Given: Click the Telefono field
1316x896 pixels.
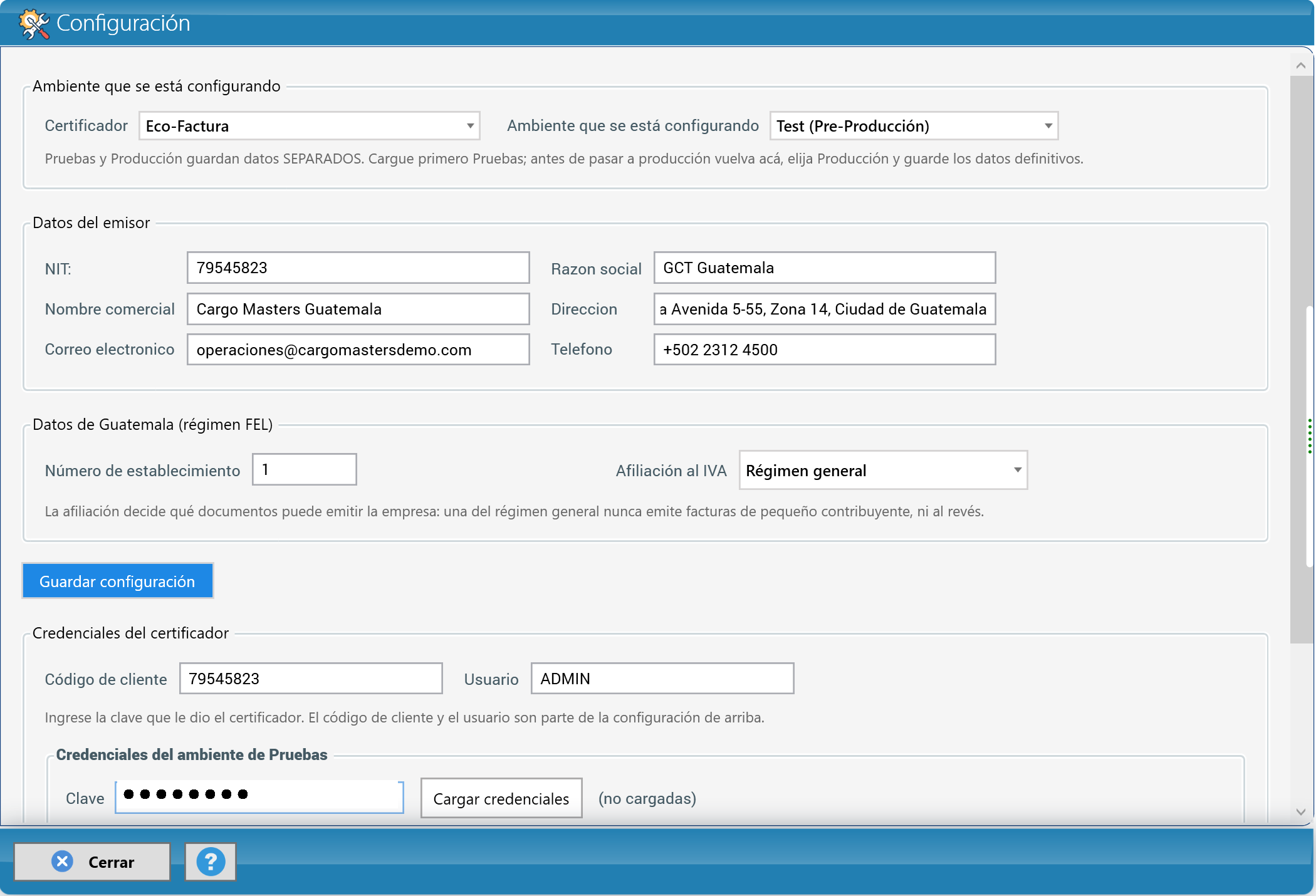Looking at the screenshot, I should coord(825,349).
